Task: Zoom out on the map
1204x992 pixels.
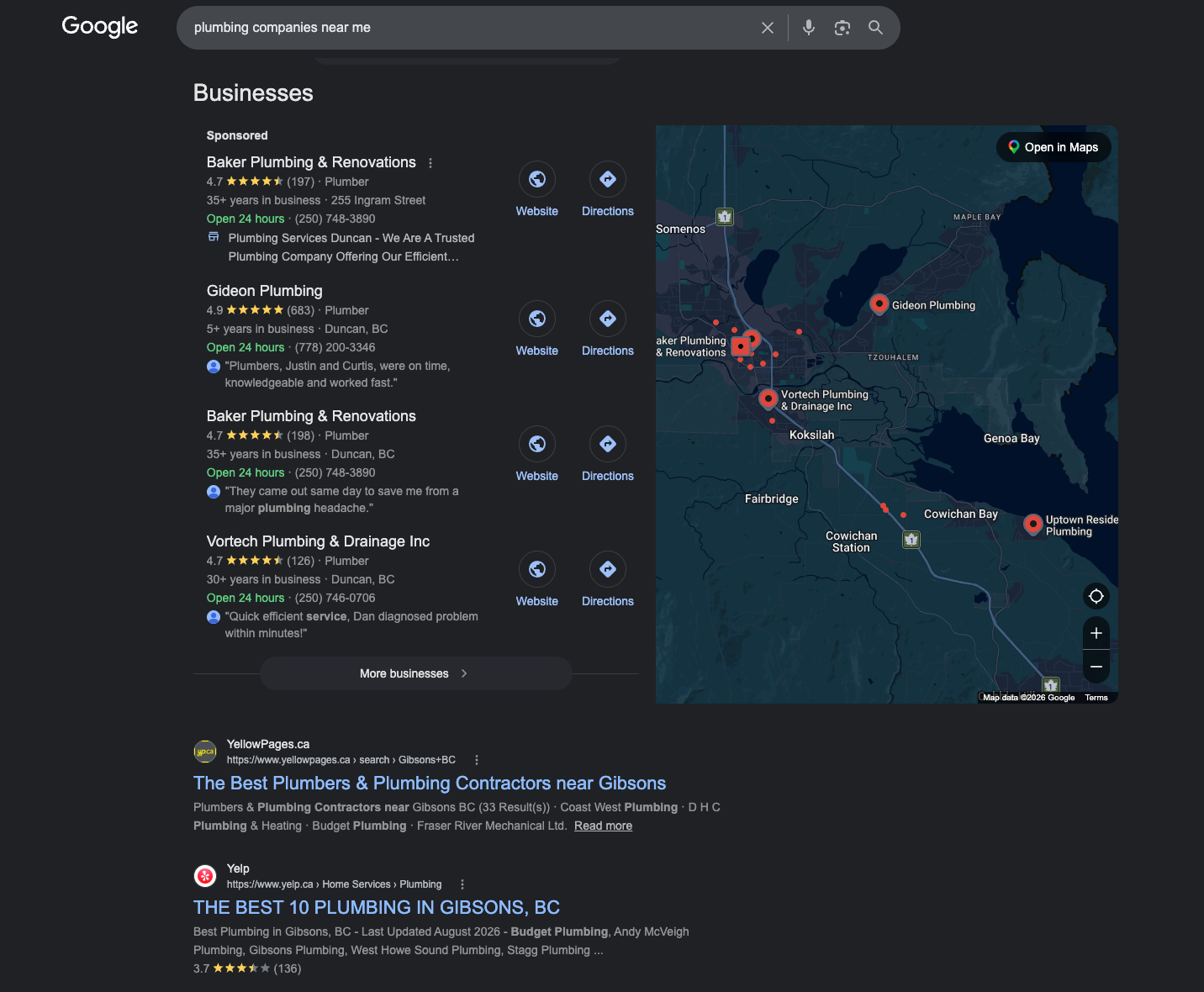Action: [x=1096, y=666]
